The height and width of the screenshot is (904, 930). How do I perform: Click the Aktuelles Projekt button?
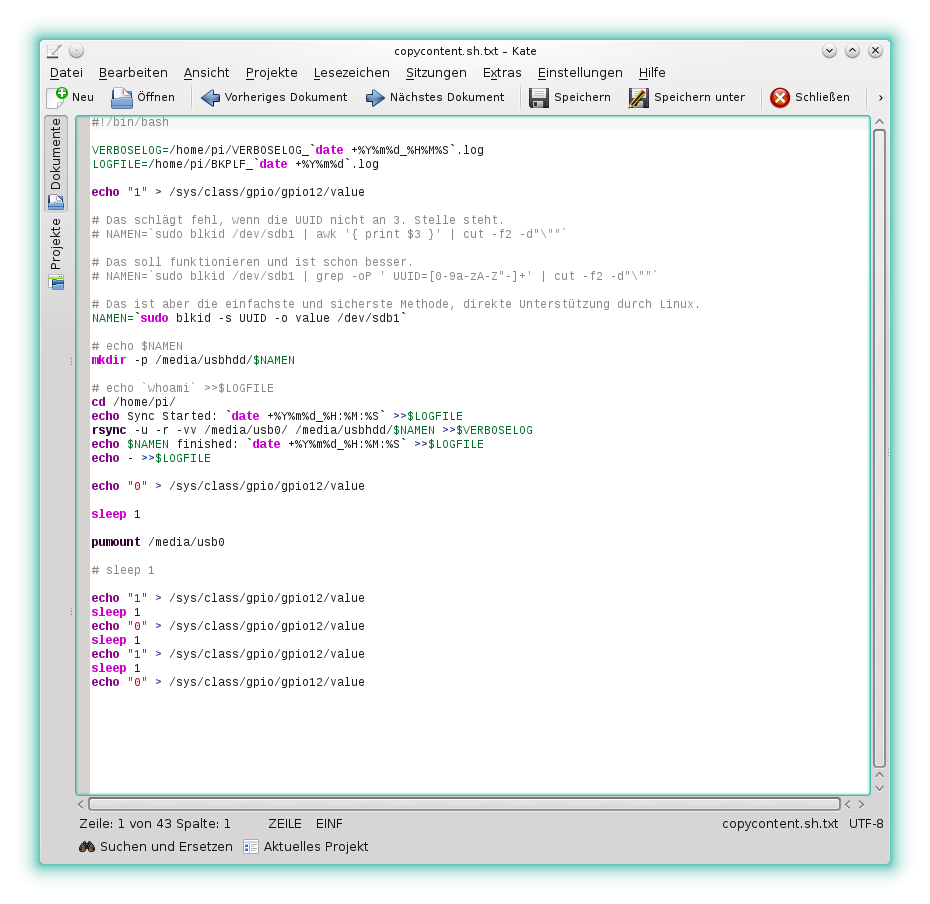[306, 846]
